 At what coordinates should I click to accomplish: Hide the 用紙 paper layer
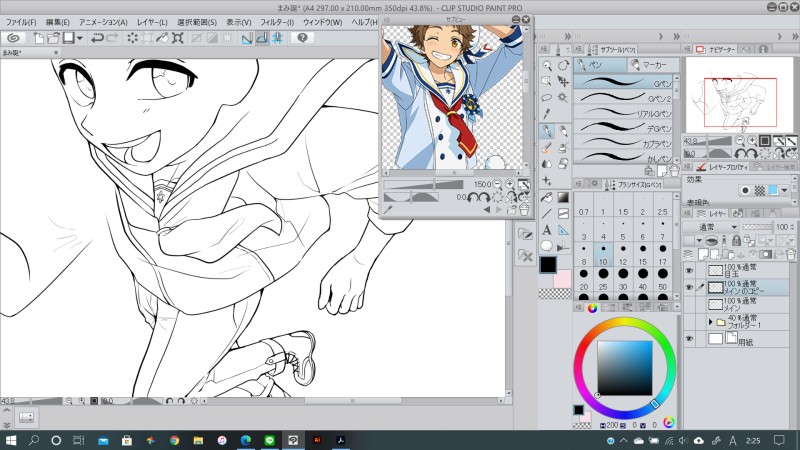click(689, 339)
